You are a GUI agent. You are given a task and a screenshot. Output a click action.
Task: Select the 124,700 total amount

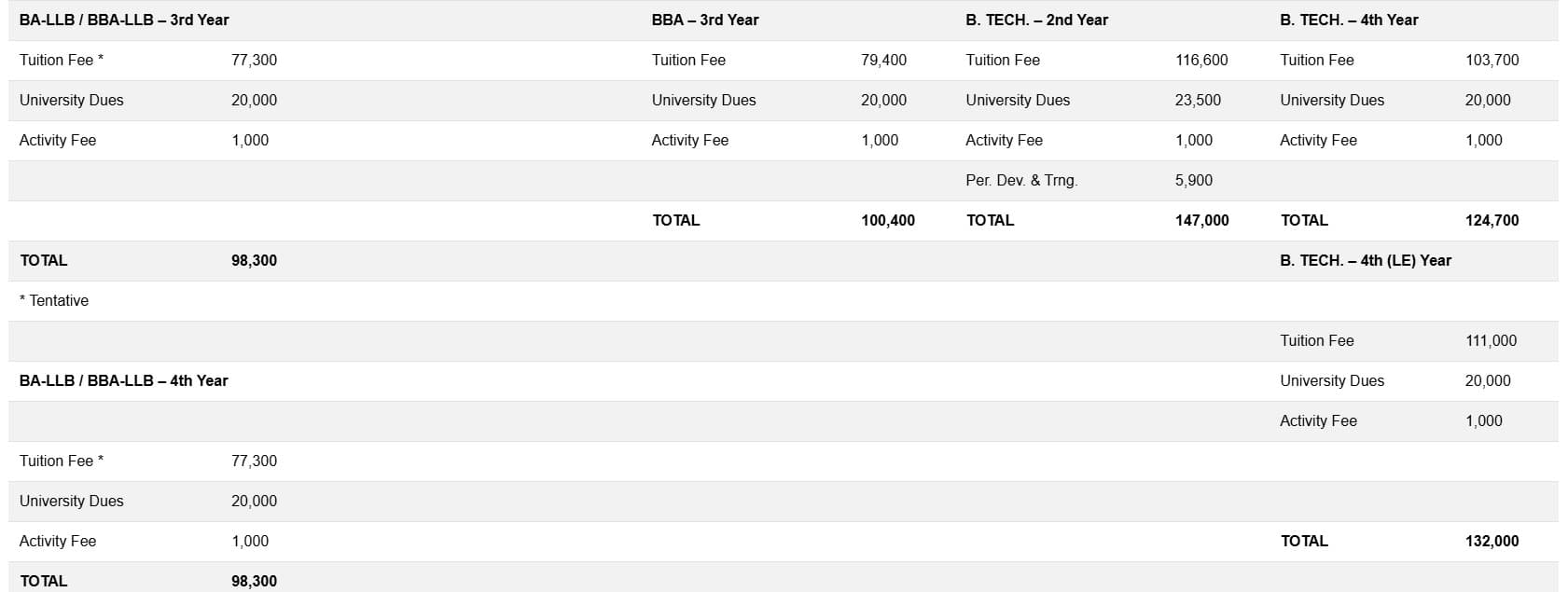coord(1492,220)
